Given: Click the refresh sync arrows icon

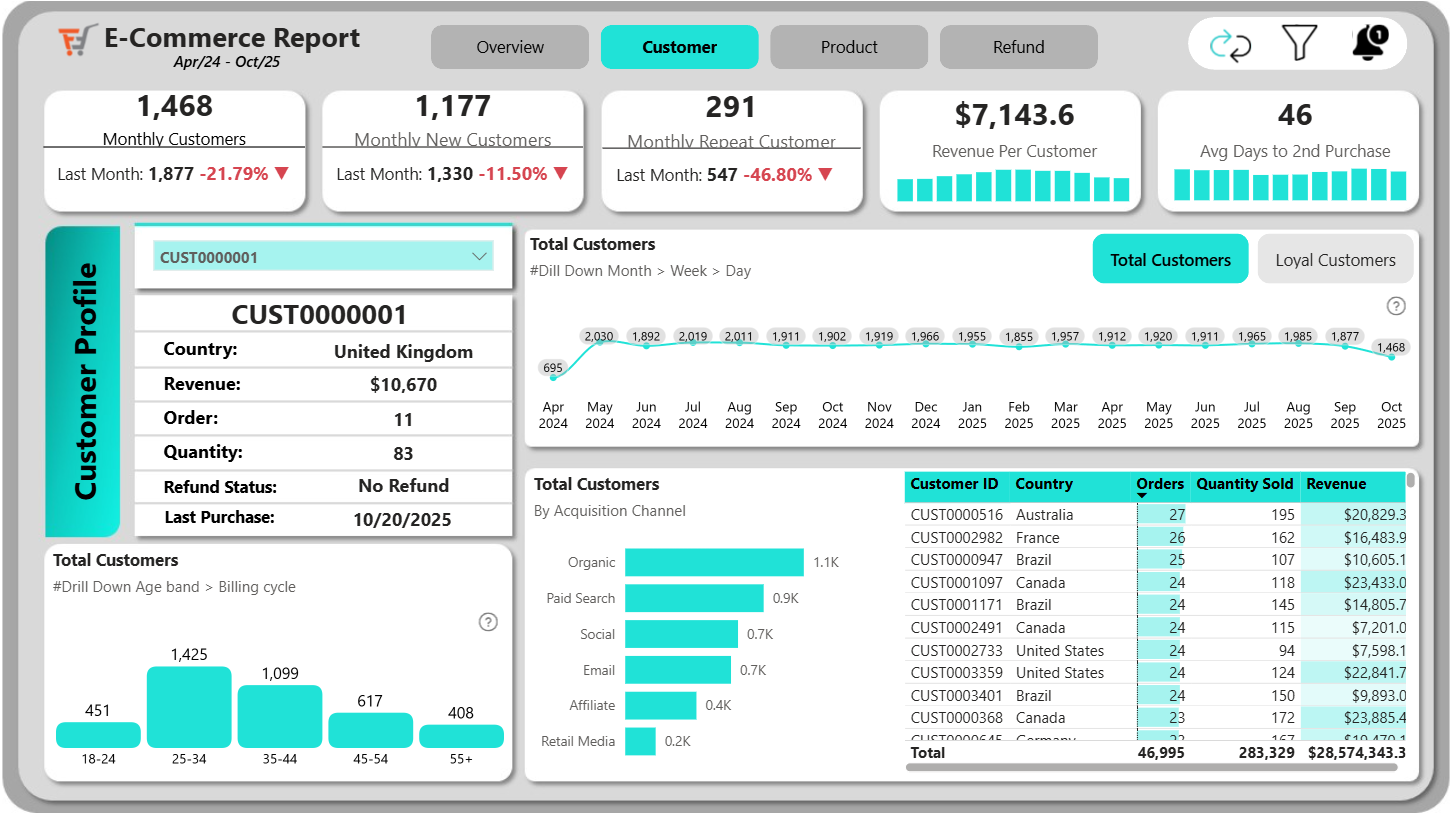Looking at the screenshot, I should (1230, 45).
